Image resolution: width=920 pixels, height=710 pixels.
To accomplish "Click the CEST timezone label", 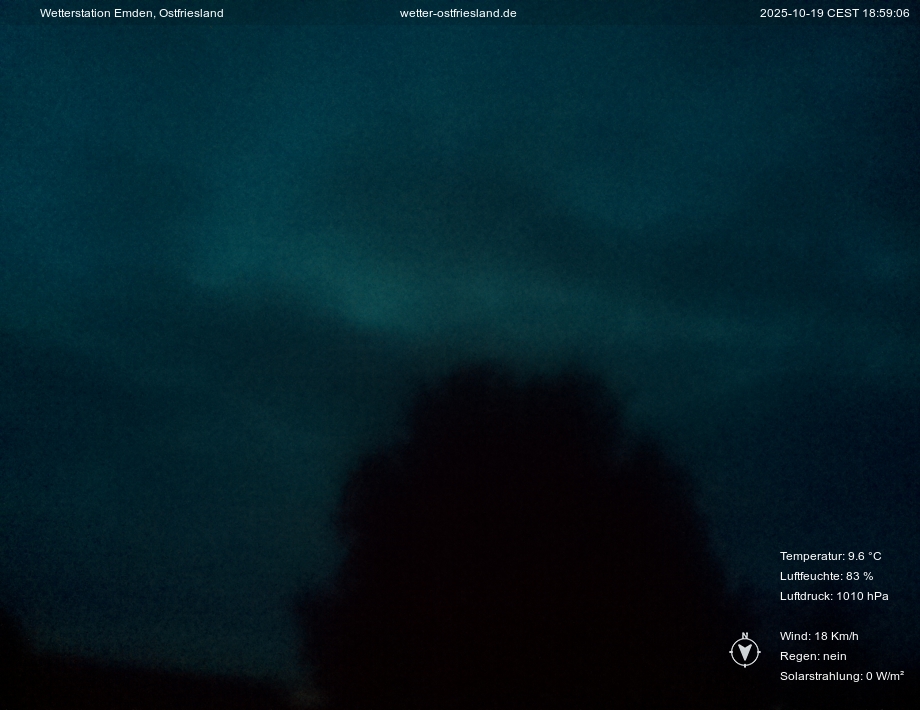I will click(x=842, y=13).
